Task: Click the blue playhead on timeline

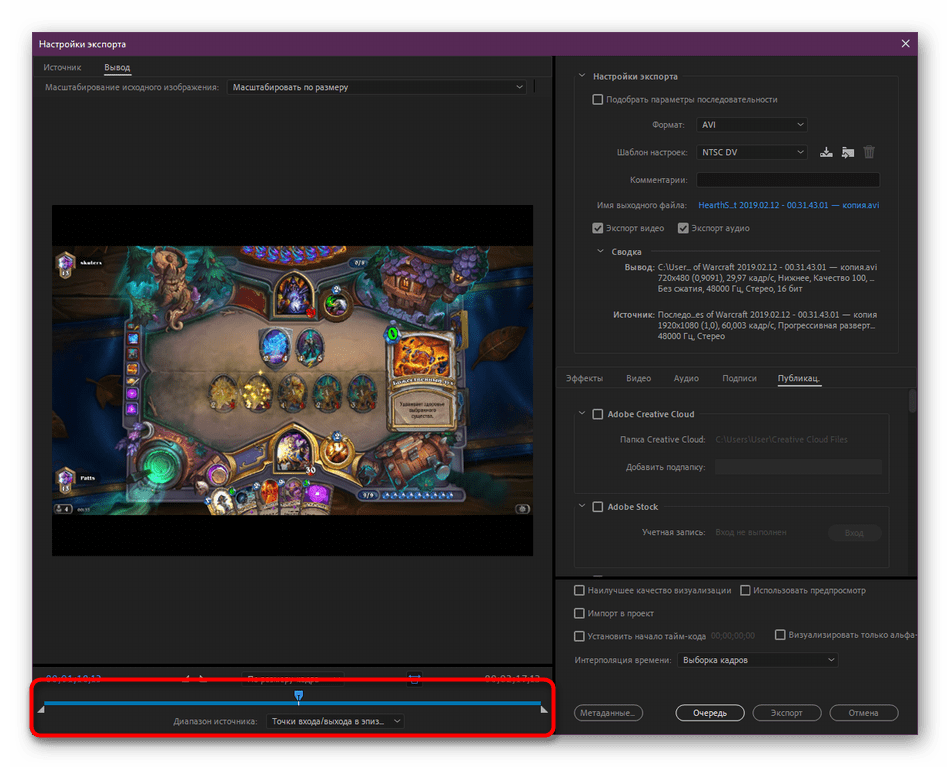Action: 298,695
